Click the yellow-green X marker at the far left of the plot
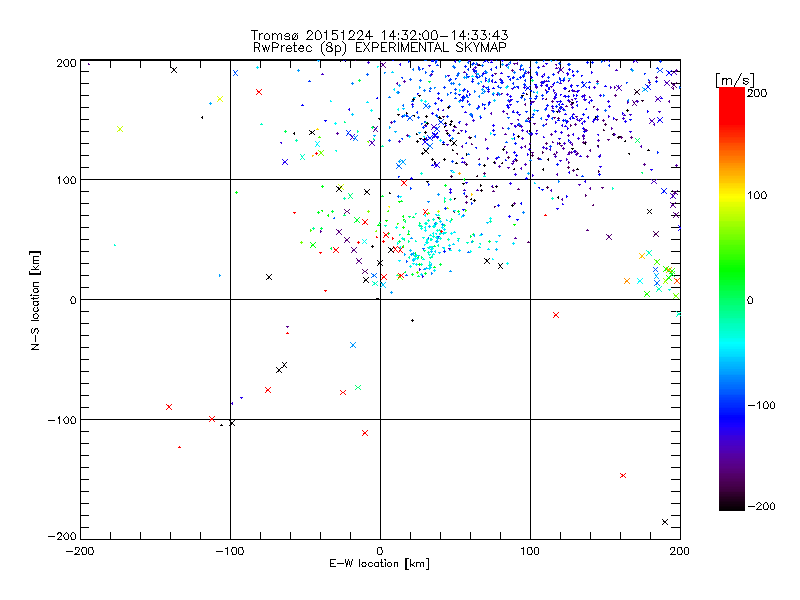Viewport: 800px width, 600px height. tap(120, 129)
